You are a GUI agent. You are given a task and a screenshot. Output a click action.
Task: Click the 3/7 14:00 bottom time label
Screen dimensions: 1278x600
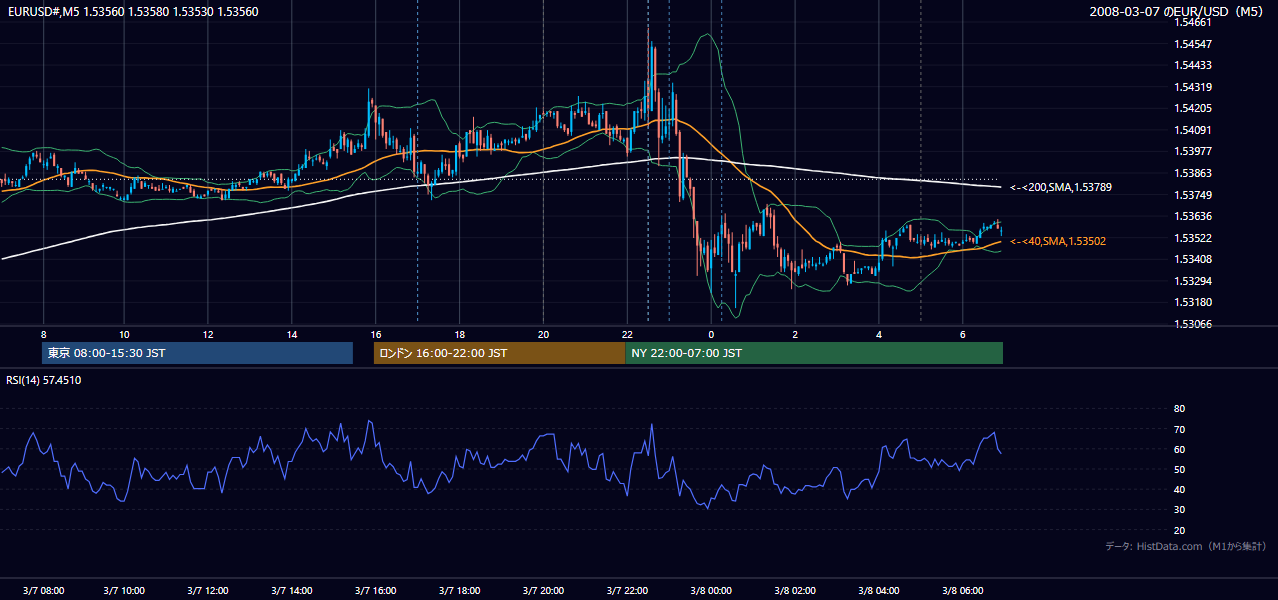point(293,590)
